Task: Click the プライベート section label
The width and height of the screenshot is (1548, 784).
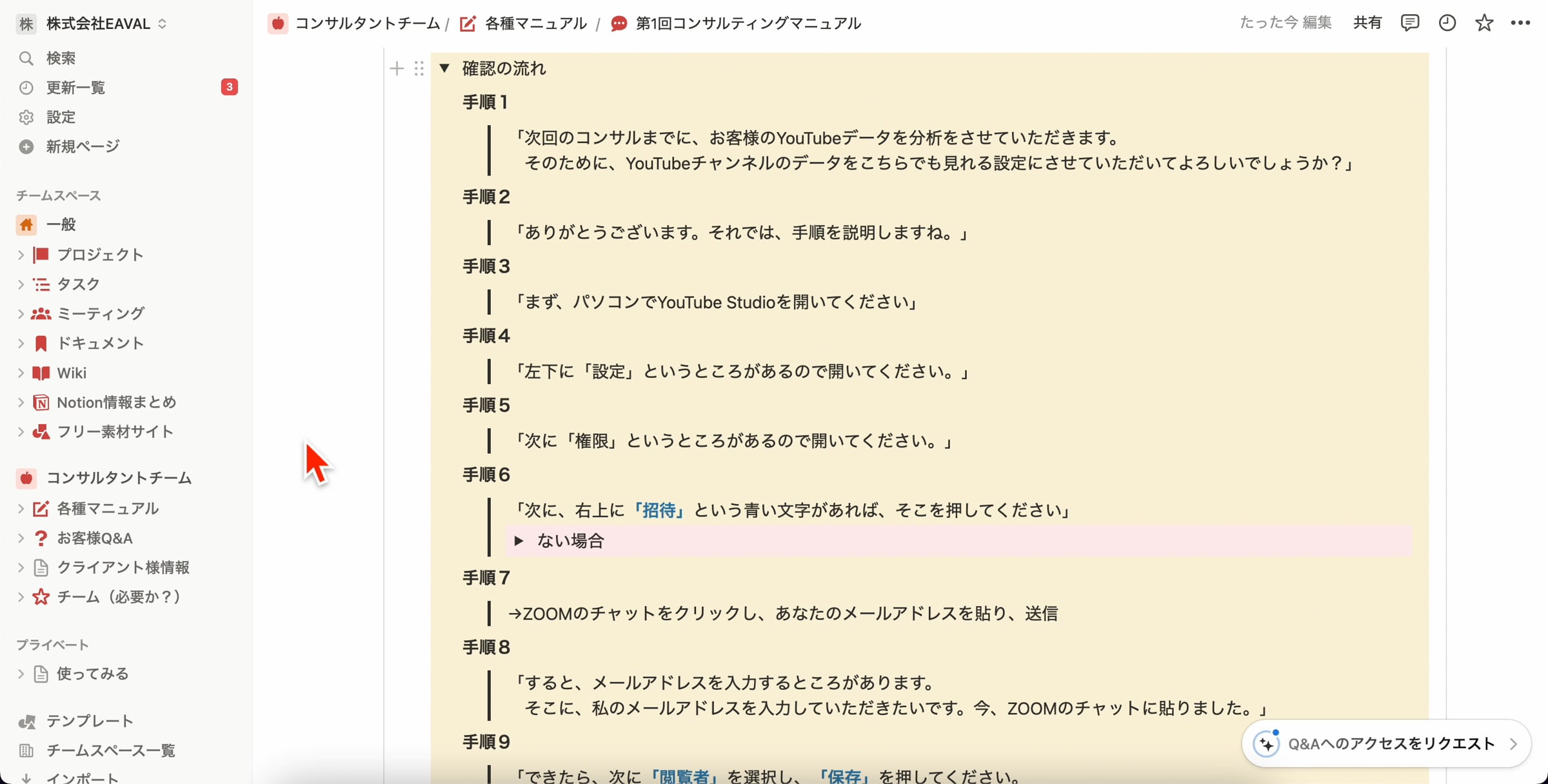Action: point(52,645)
